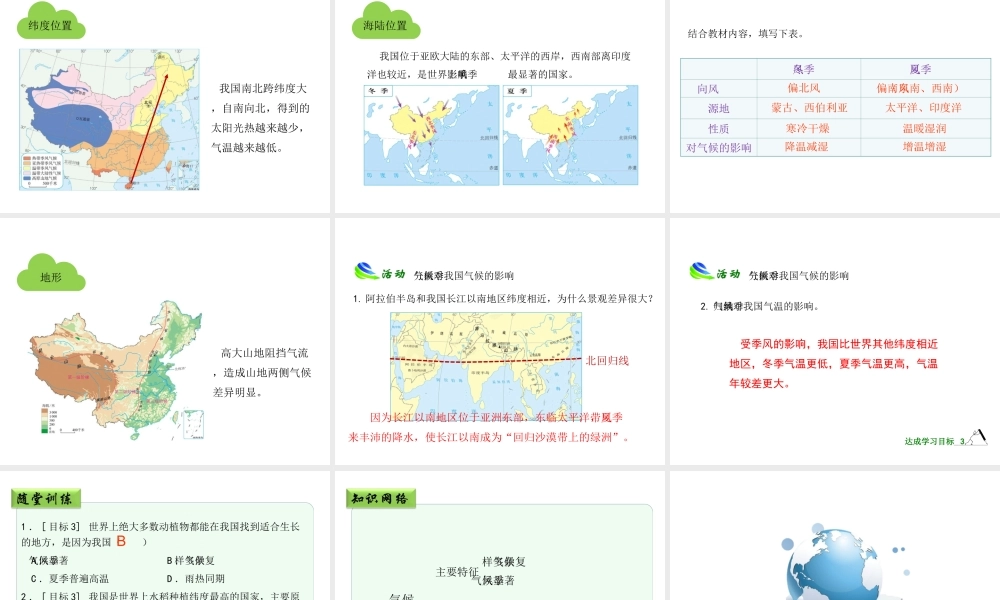Click the red text starting 受季风的影响

pos(834,364)
